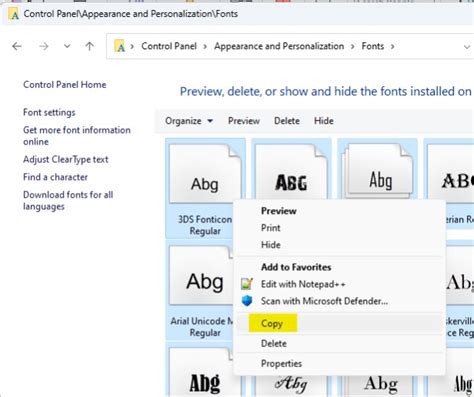The height and width of the screenshot is (397, 474).
Task: Open Download fonts for all languages
Action: (68, 200)
